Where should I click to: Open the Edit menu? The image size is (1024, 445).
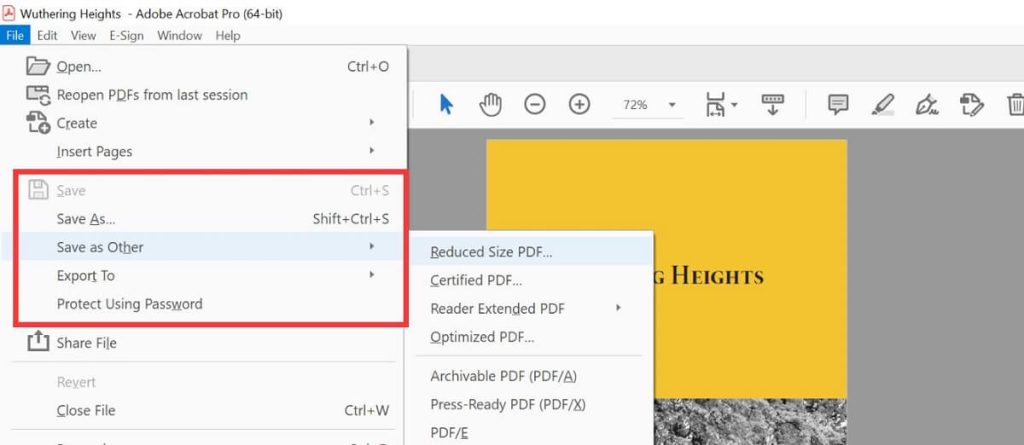coord(47,35)
